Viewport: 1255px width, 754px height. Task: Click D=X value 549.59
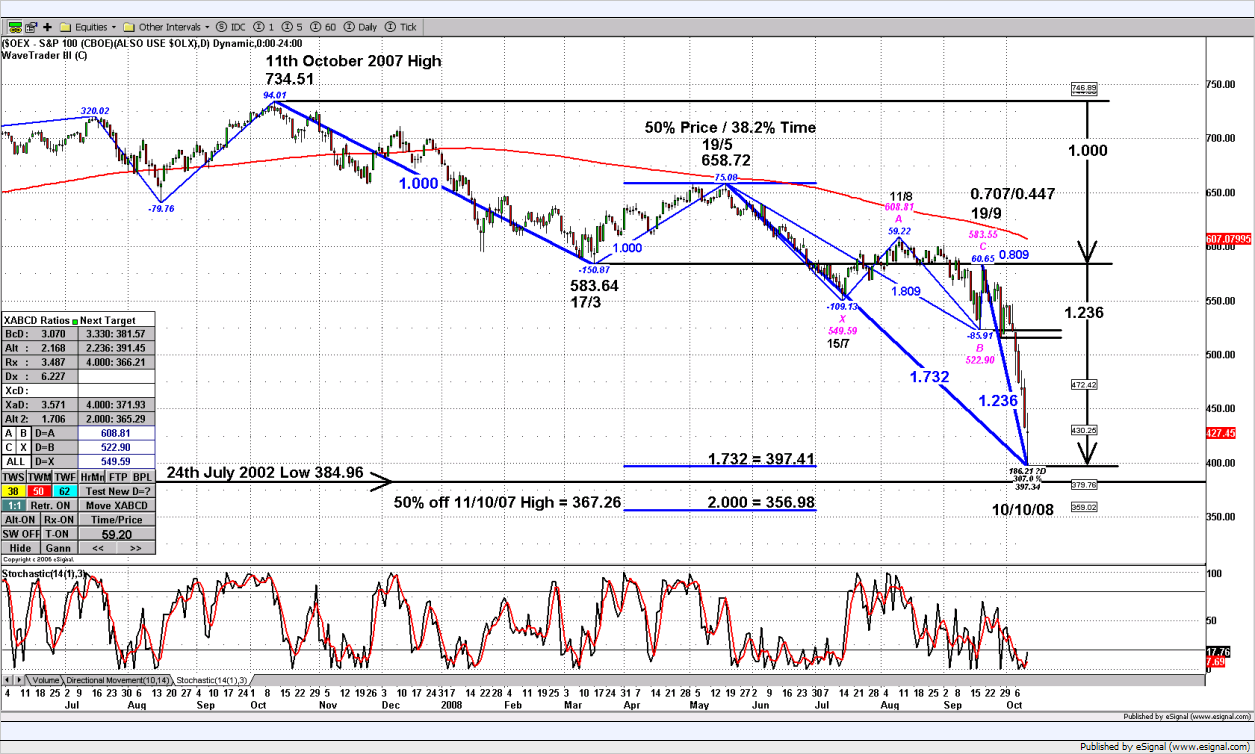tap(116, 461)
